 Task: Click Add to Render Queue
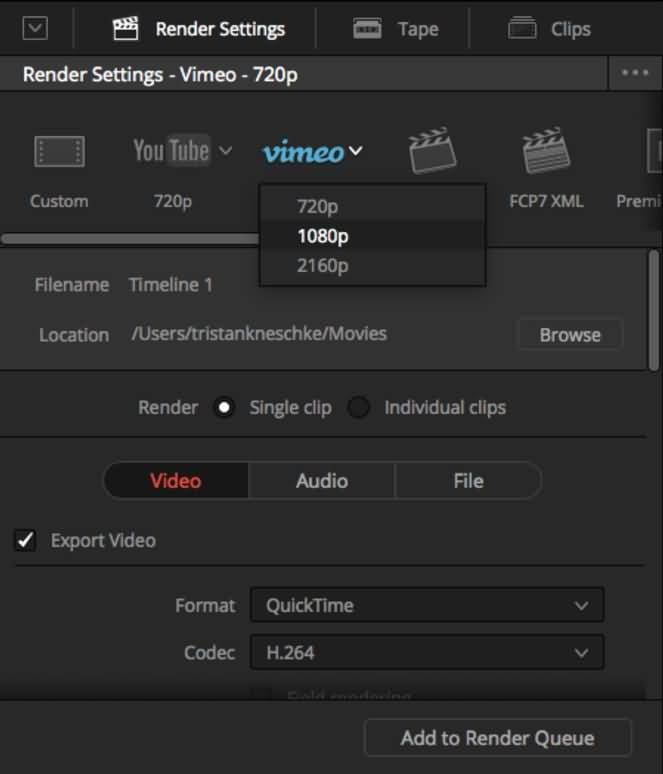pyautogui.click(x=497, y=739)
